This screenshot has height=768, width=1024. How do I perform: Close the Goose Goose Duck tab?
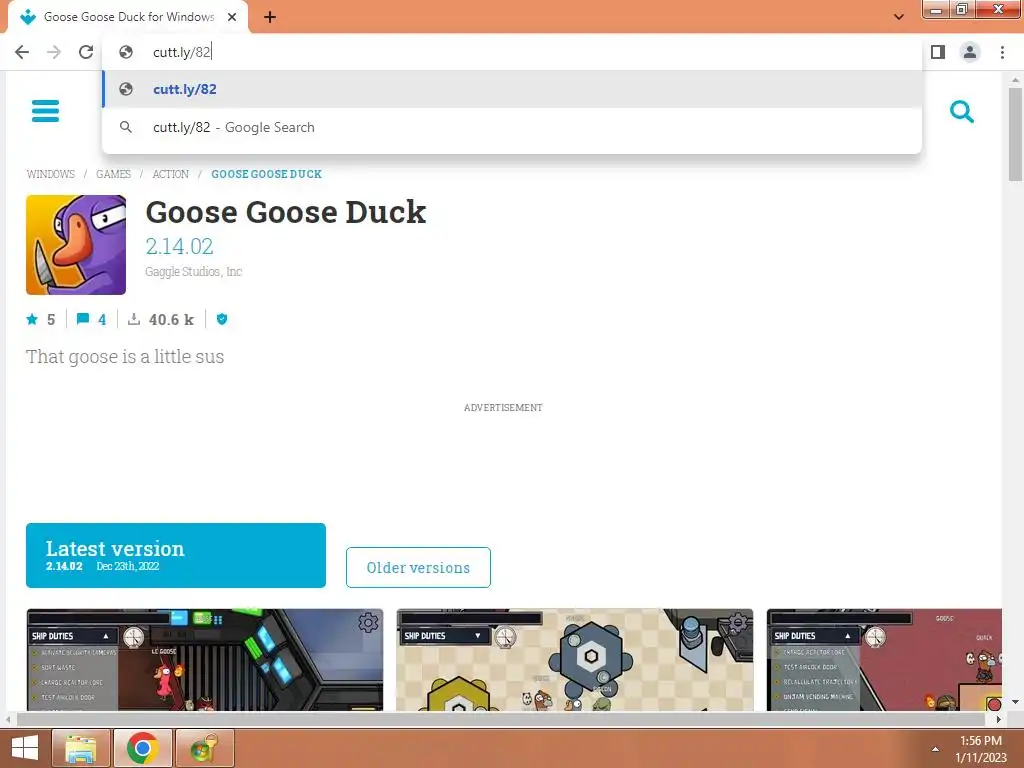(232, 17)
